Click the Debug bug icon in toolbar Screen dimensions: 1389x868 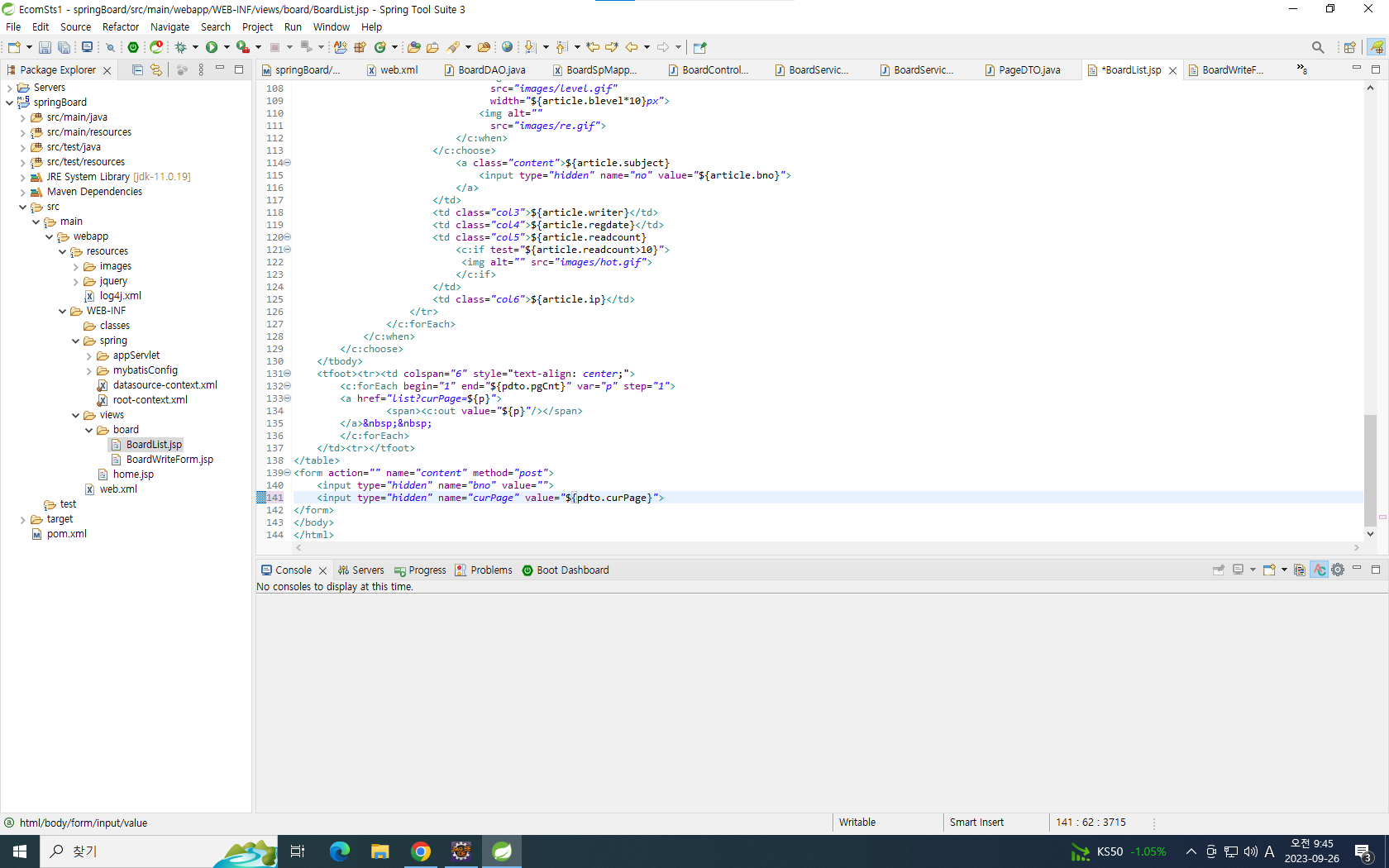[x=180, y=47]
